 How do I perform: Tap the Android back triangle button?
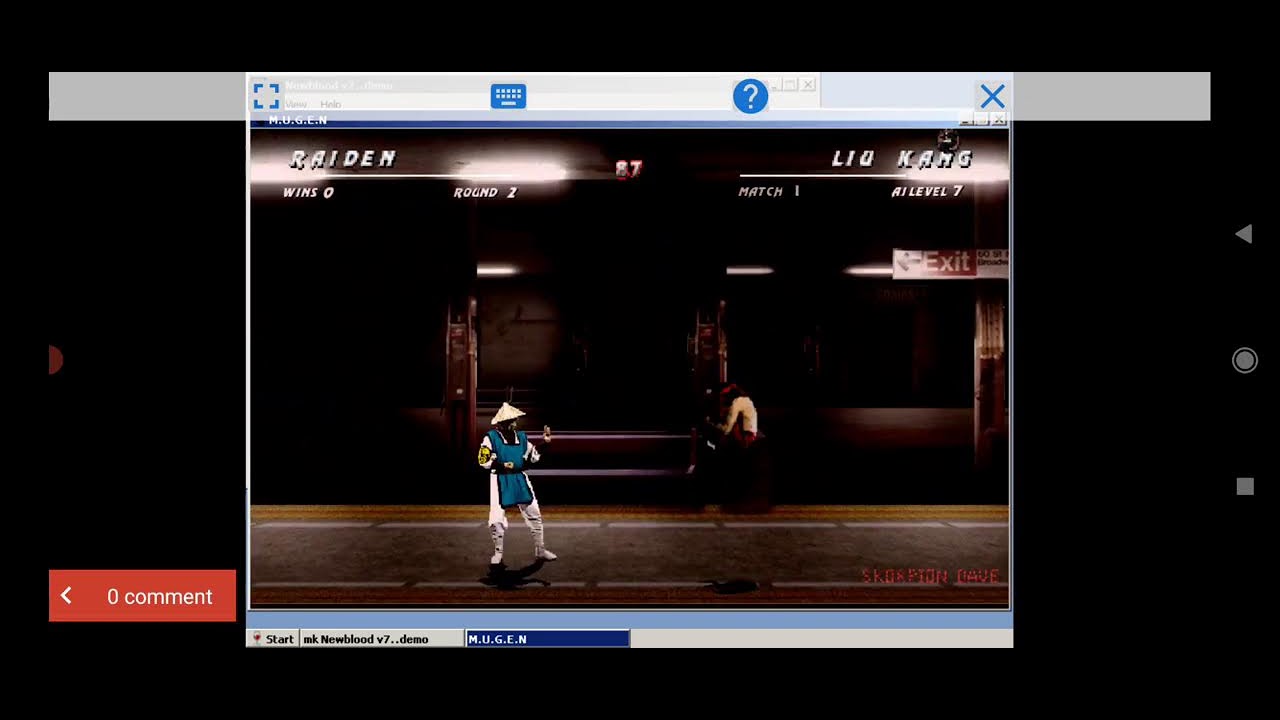click(1243, 234)
